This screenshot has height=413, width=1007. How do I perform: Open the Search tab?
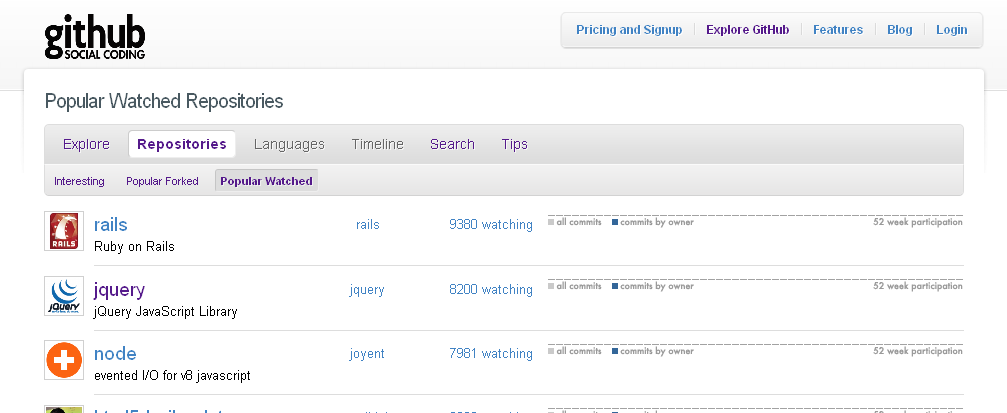pyautogui.click(x=452, y=144)
